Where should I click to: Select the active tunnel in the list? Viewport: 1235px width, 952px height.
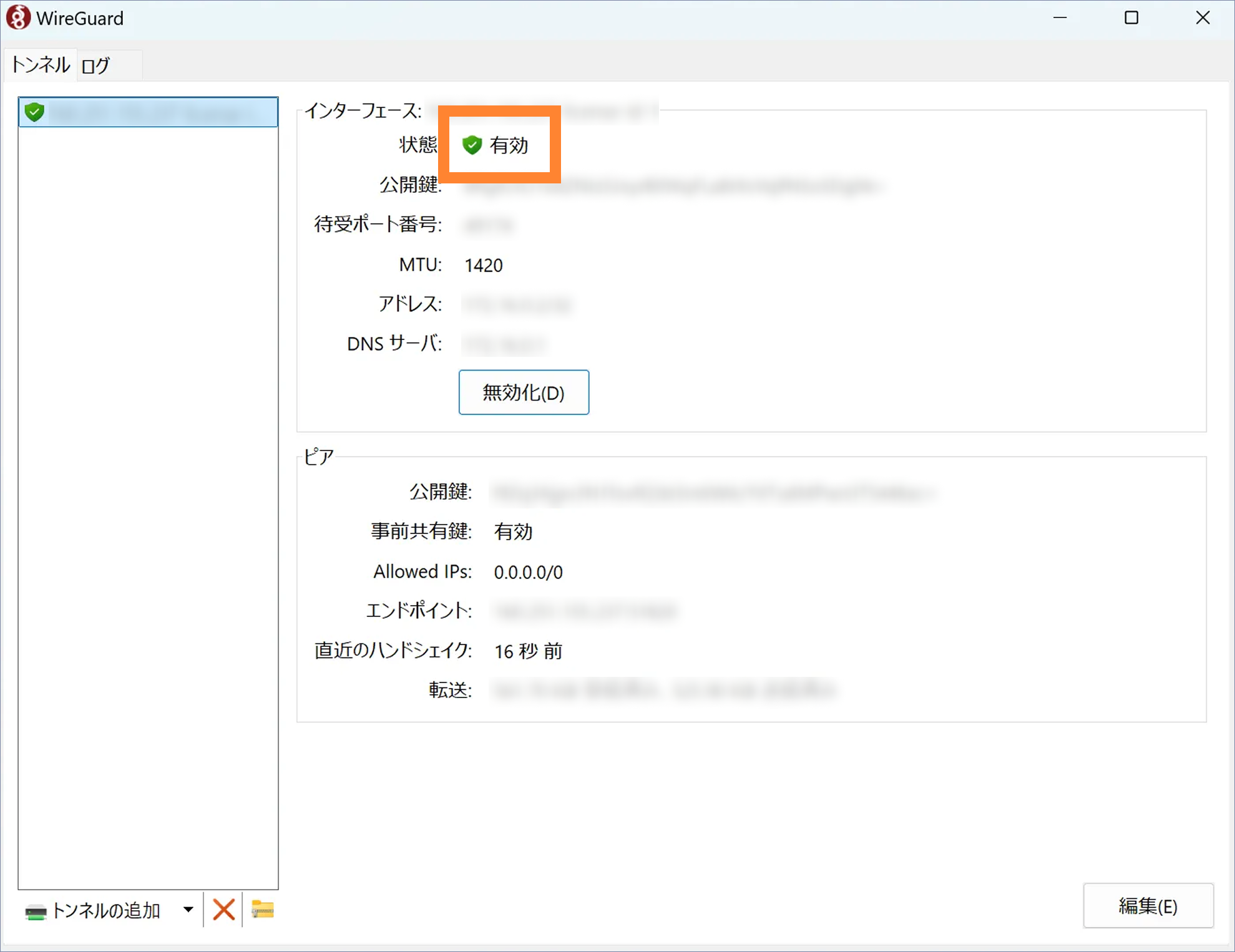(x=148, y=112)
